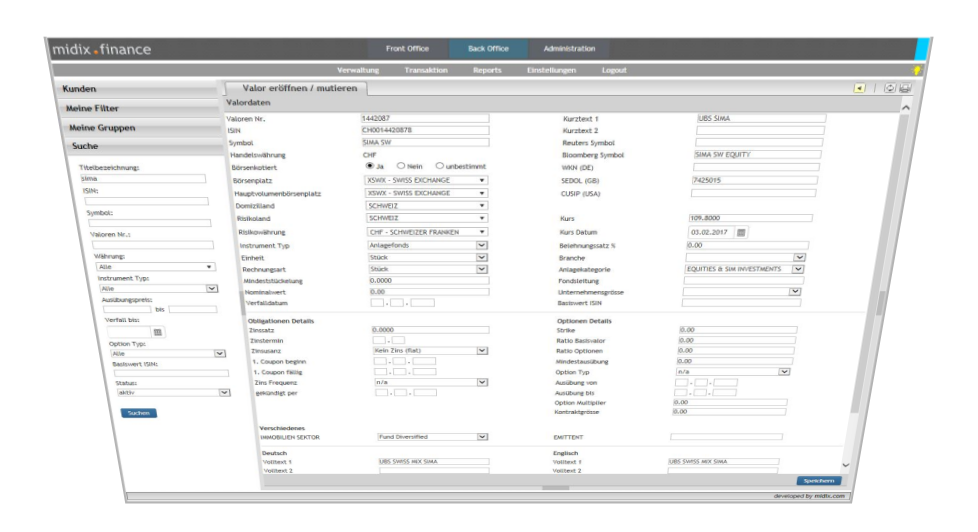978x532 pixels.
Task: Click the vertical scrollbar's up arrow
Action: pos(906,108)
